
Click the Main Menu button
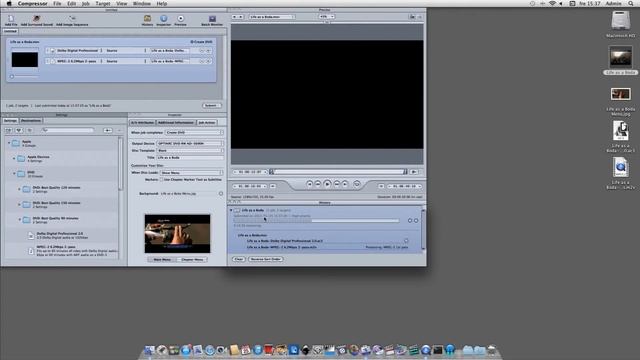[162, 260]
